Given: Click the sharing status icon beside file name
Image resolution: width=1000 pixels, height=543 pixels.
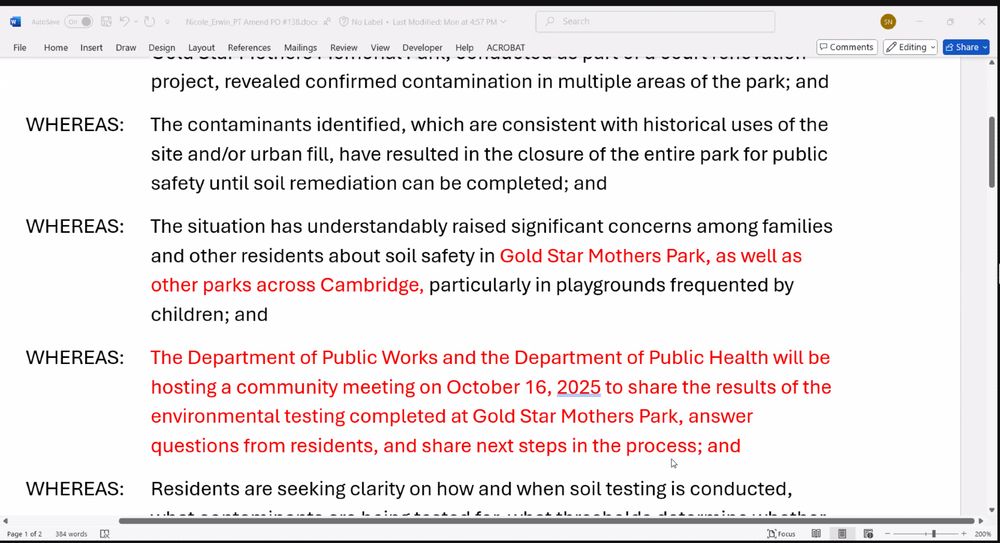Looking at the screenshot, I should pyautogui.click(x=327, y=22).
